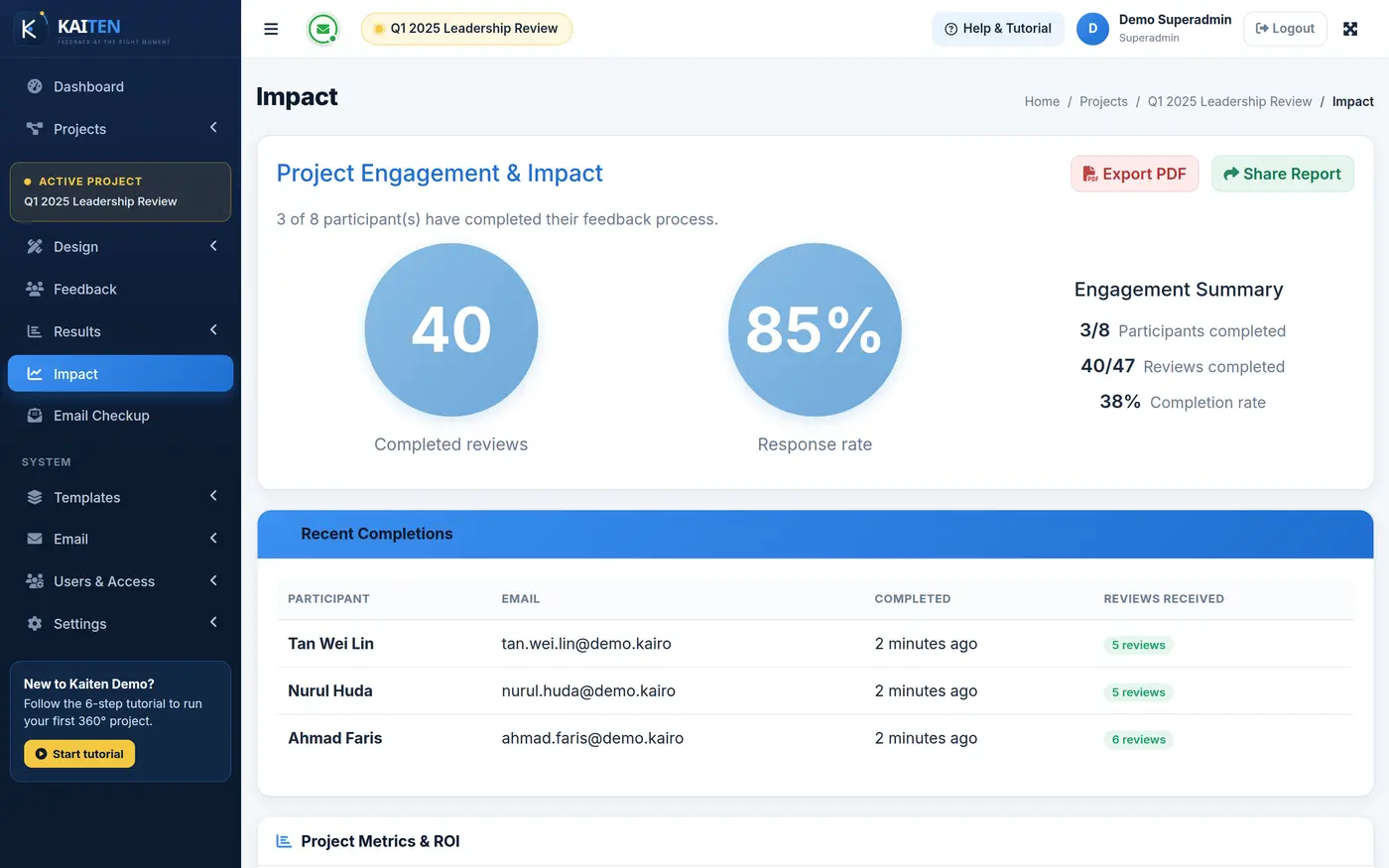Click tan.wei.lin@demo.kairo email cell
This screenshot has width=1389, height=868.
point(586,644)
